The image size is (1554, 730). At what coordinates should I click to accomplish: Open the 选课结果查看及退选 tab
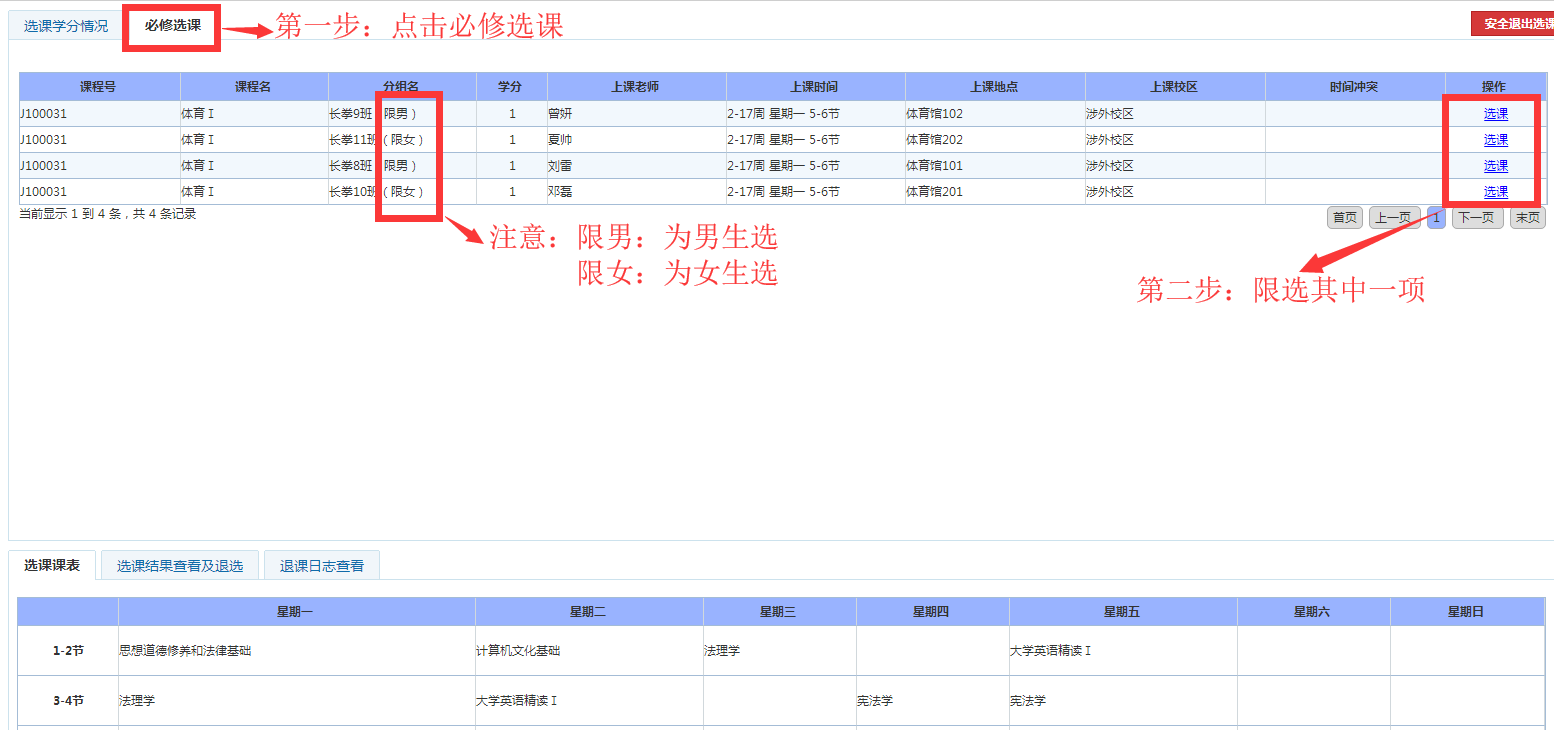click(x=179, y=564)
